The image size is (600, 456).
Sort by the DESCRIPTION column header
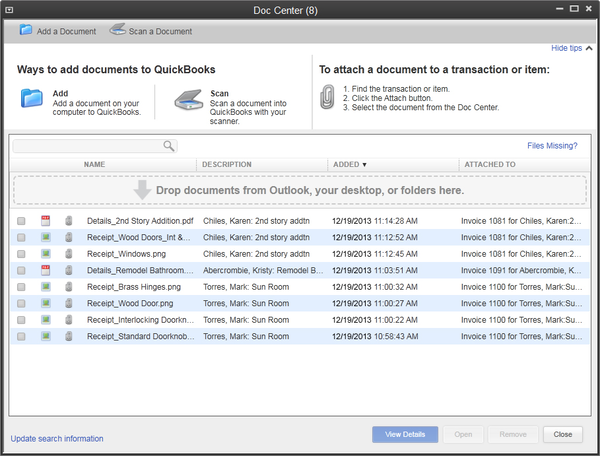pyautogui.click(x=227, y=164)
